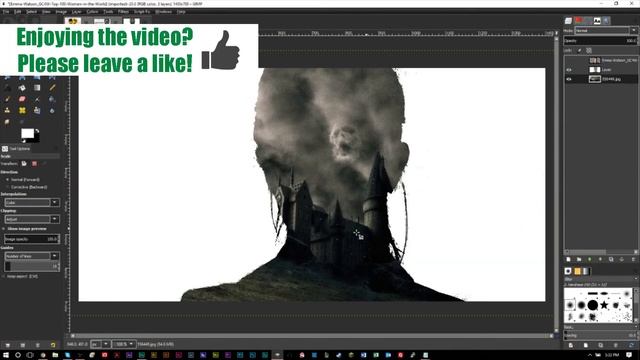Select the large hard round brush
Screen dimensions: 640x360
(x=593, y=305)
